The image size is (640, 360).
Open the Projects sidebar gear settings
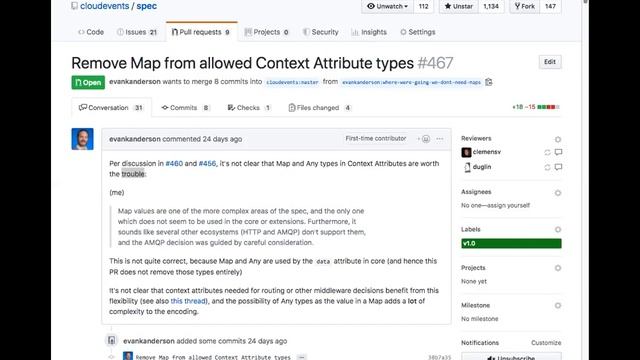pyautogui.click(x=558, y=268)
